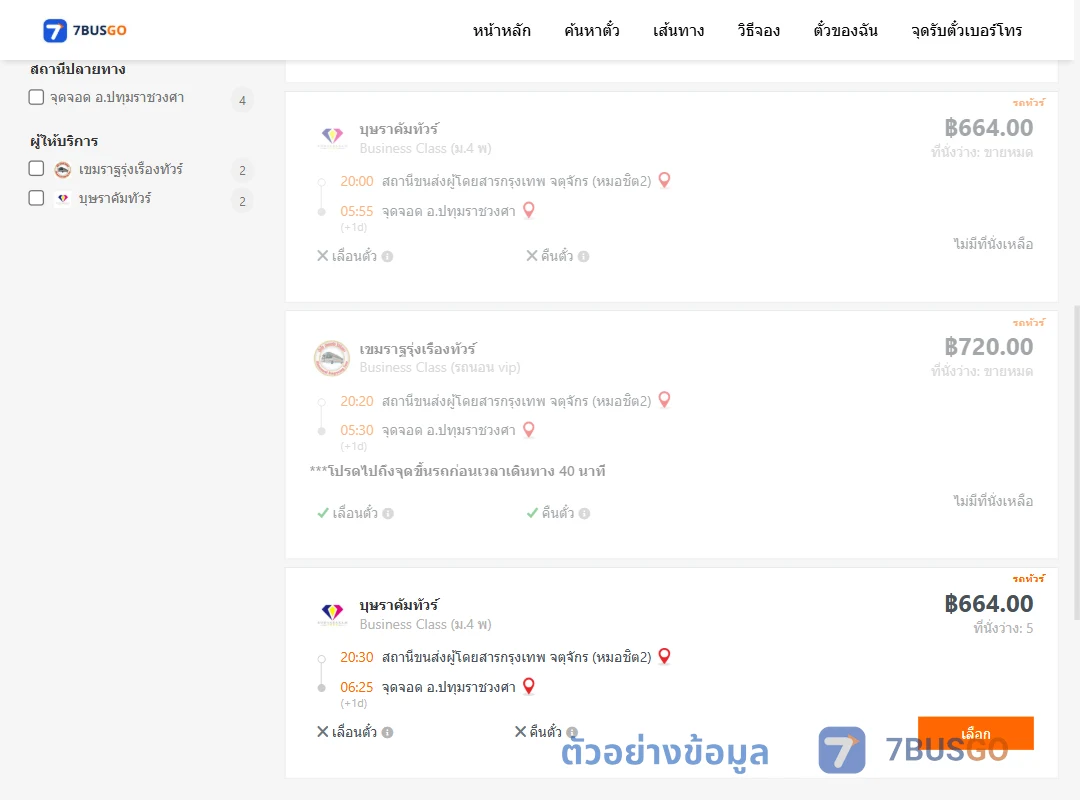Click the green check beside เลื่อนตั๋ว on 20:20 trip
This screenshot has width=1080, height=800.
tap(322, 513)
